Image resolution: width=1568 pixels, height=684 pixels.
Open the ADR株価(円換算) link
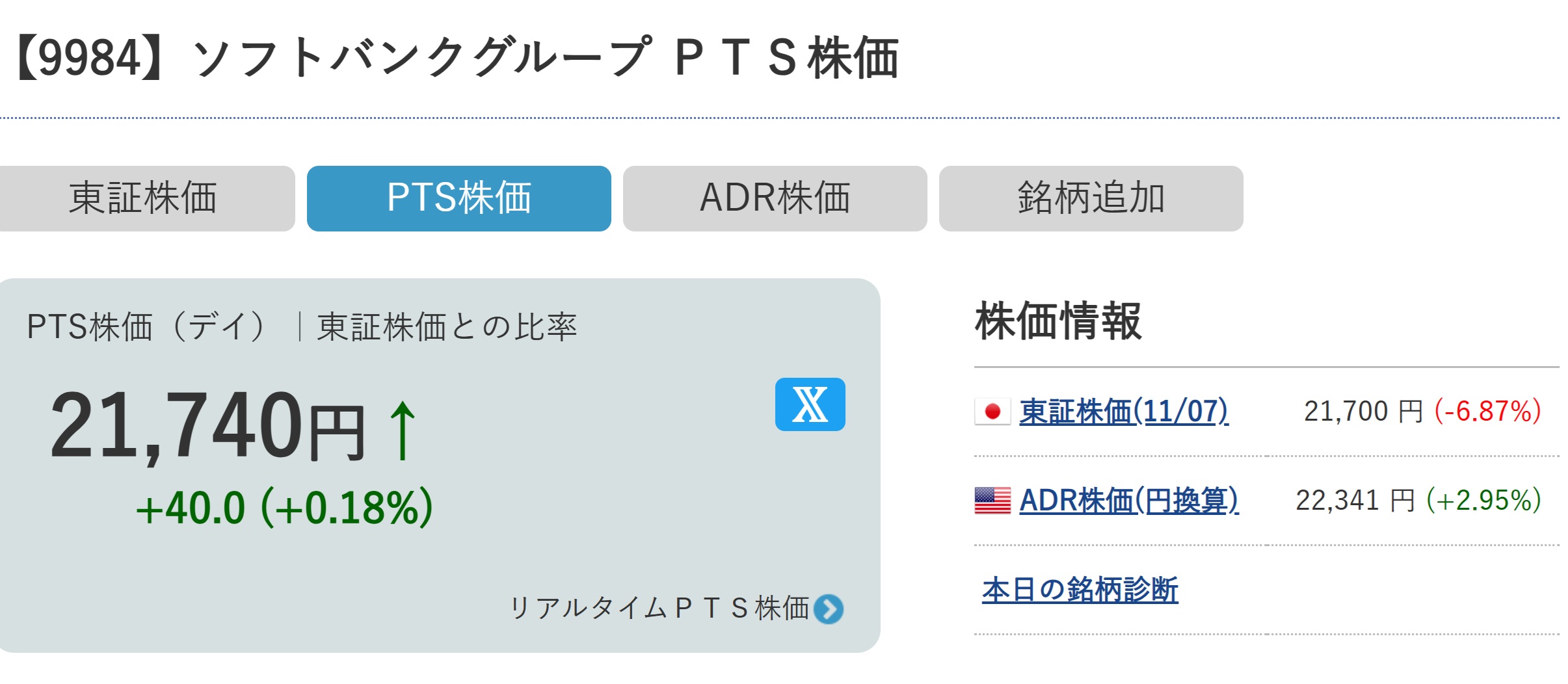1129,501
